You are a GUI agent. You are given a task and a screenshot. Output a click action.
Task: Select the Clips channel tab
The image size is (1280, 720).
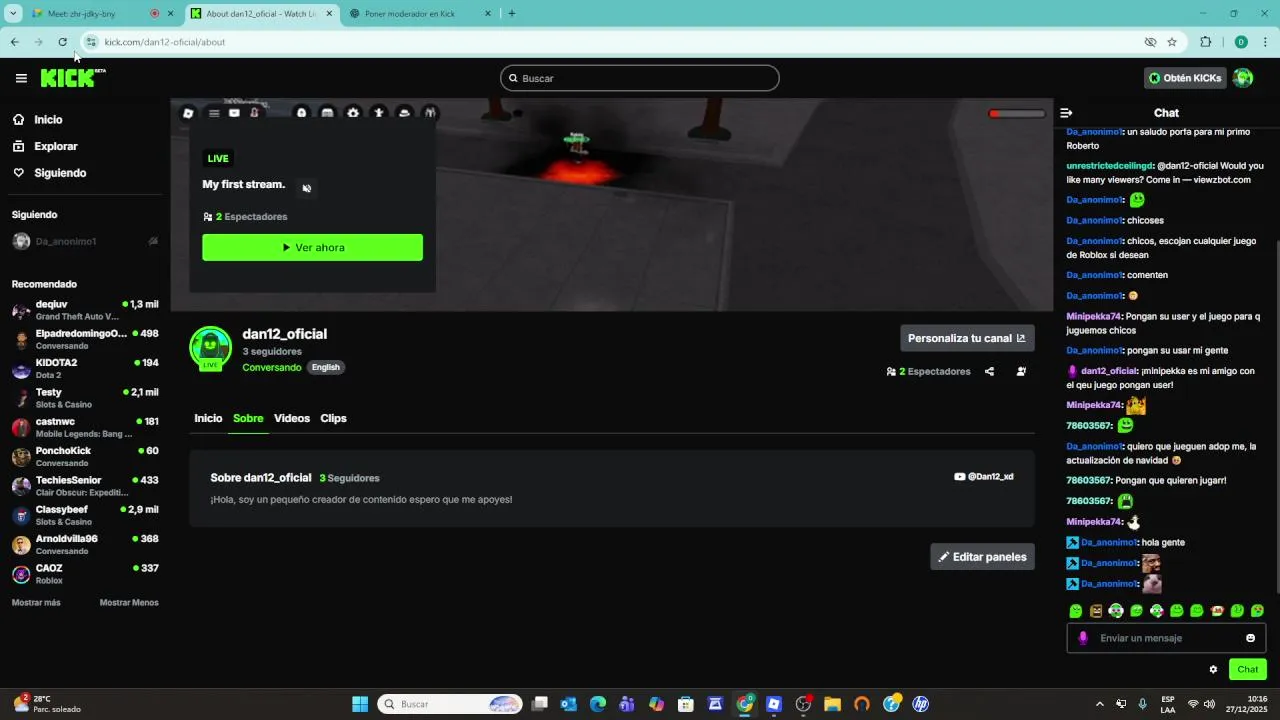(333, 418)
